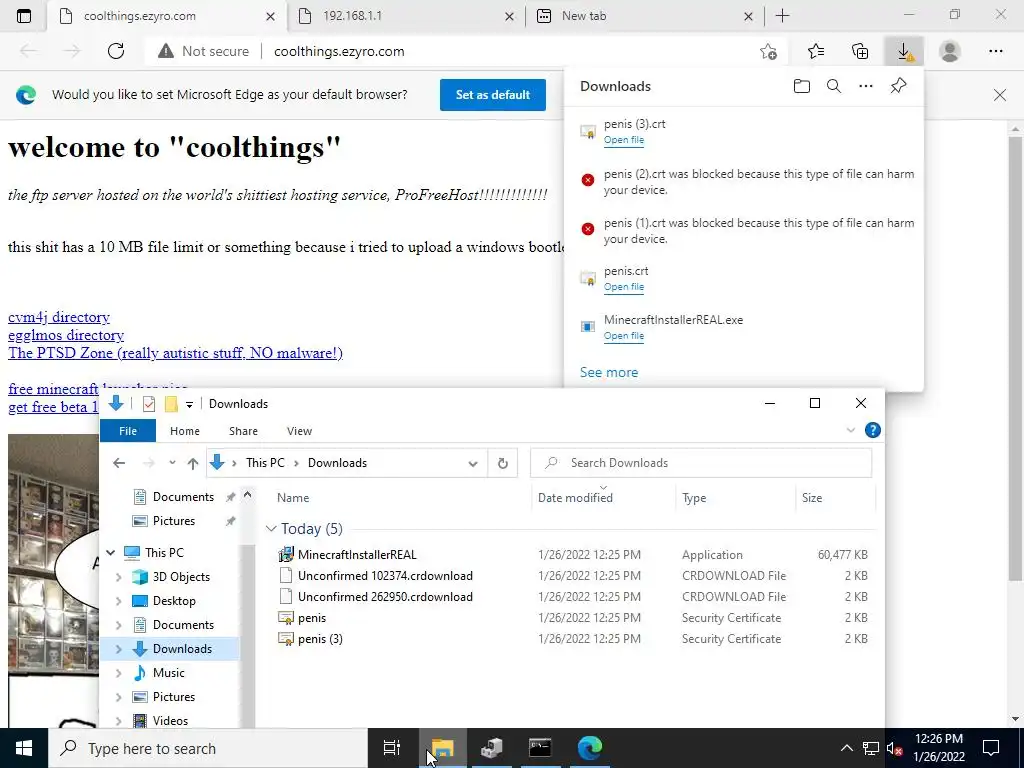Open Task View on the taskbar
Image resolution: width=1024 pixels, height=768 pixels.
[392, 748]
